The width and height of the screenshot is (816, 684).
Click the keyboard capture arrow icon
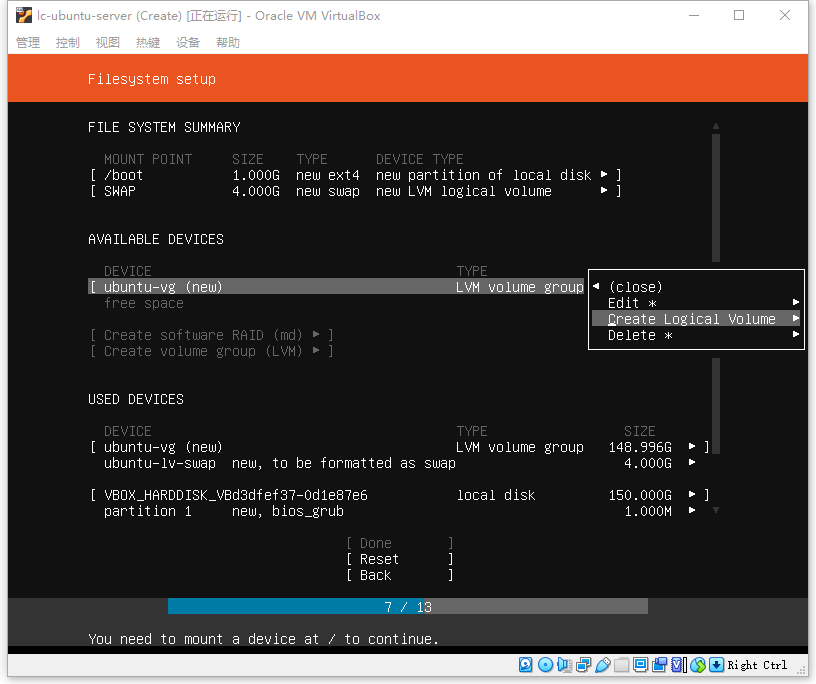coord(717,665)
